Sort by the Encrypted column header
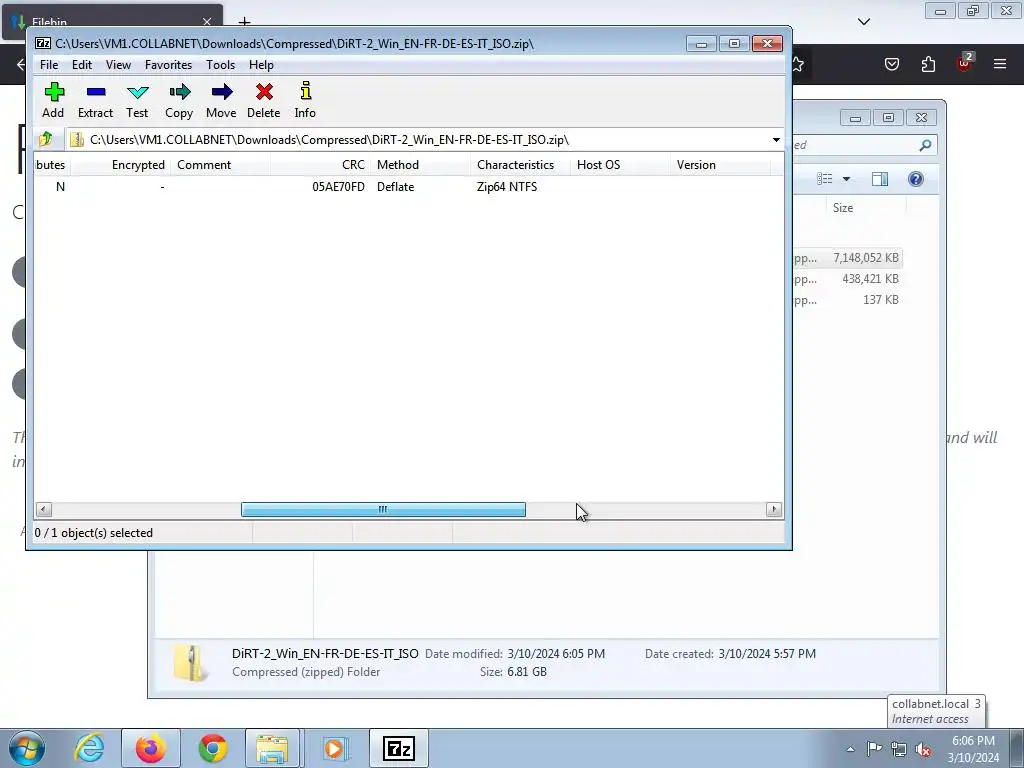Image resolution: width=1024 pixels, height=768 pixels. pyautogui.click(x=120, y=165)
